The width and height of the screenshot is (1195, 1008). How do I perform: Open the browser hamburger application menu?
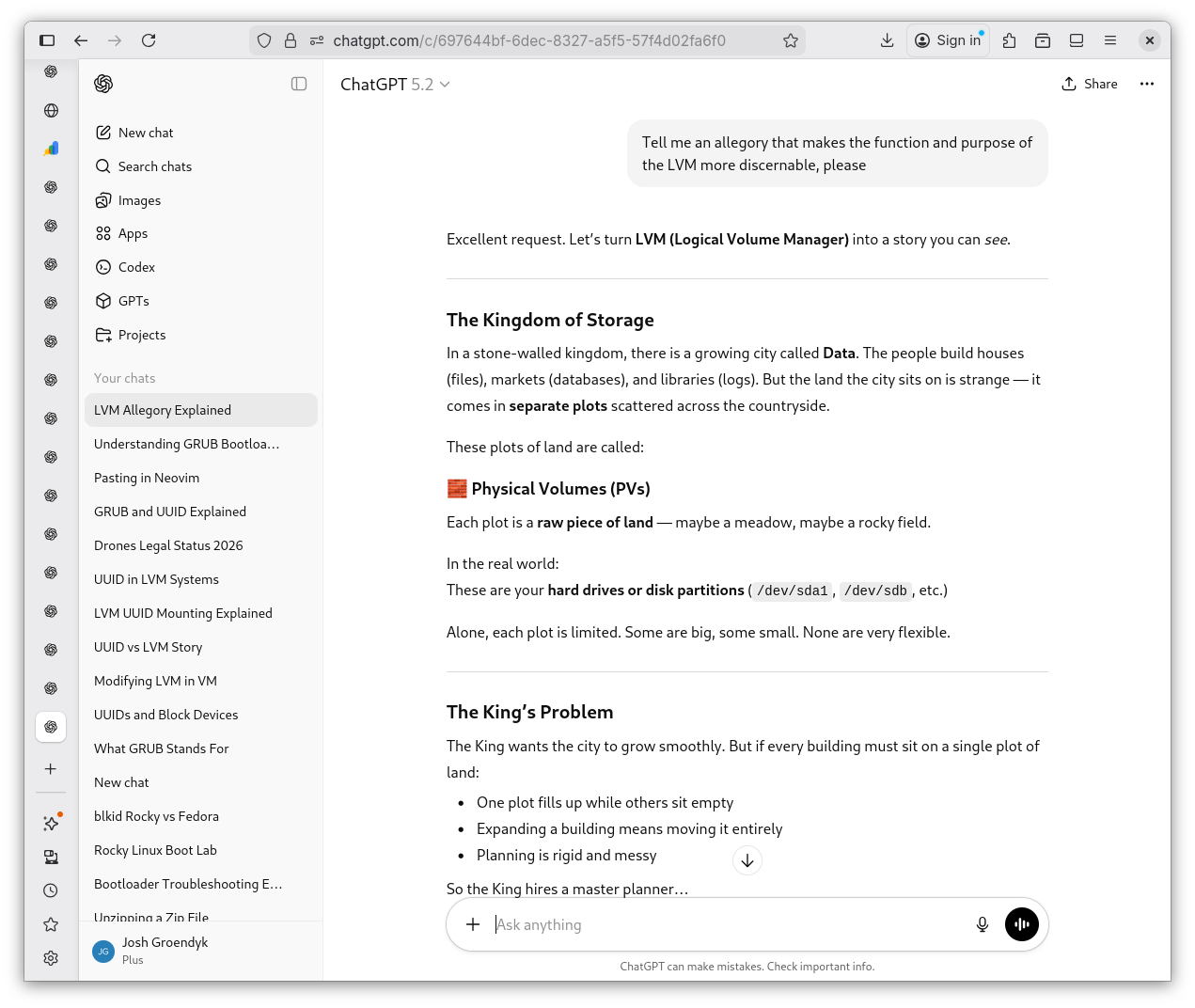pyautogui.click(x=1110, y=40)
